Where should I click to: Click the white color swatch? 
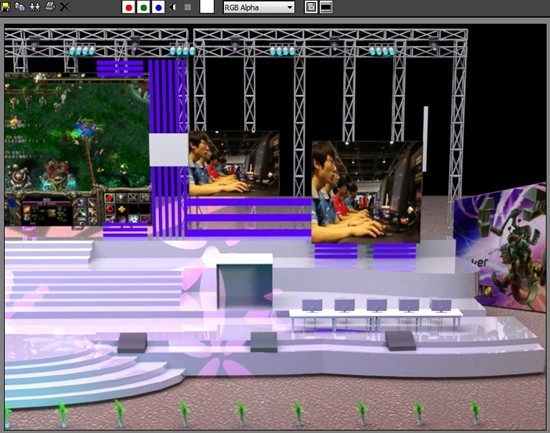click(x=207, y=7)
